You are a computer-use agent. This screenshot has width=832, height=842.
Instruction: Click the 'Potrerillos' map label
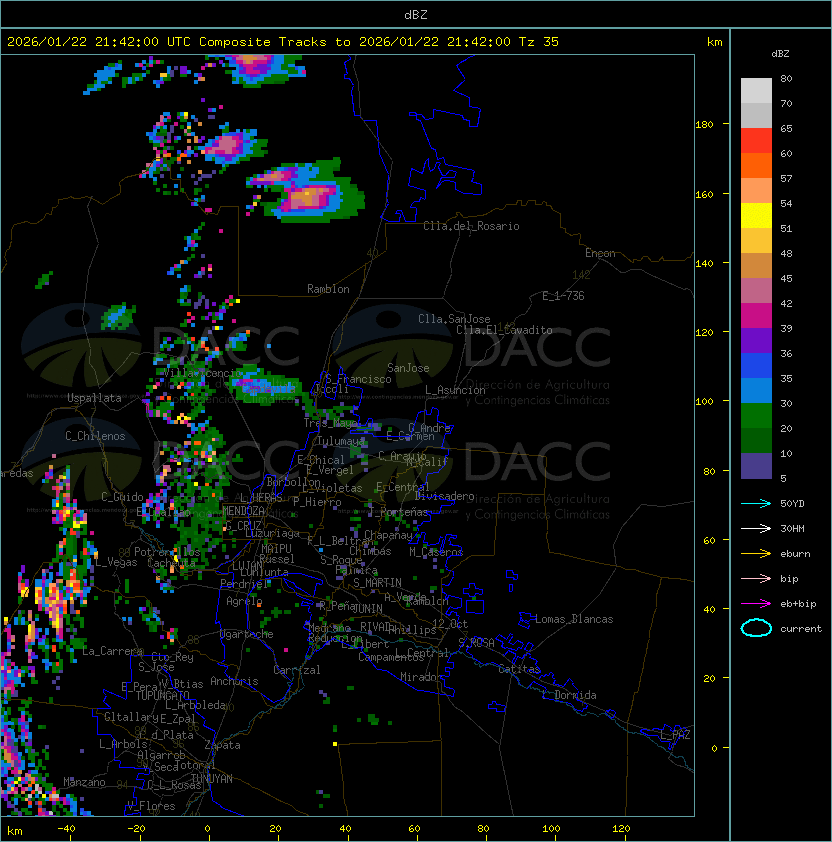(x=167, y=552)
